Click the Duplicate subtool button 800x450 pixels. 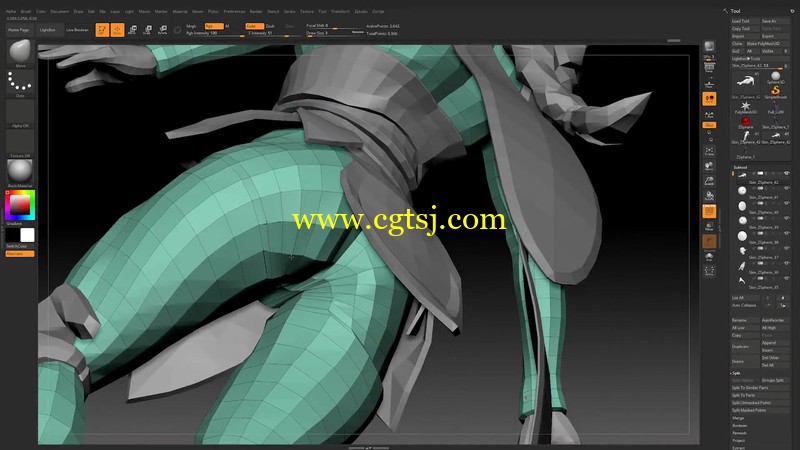pyautogui.click(x=745, y=346)
